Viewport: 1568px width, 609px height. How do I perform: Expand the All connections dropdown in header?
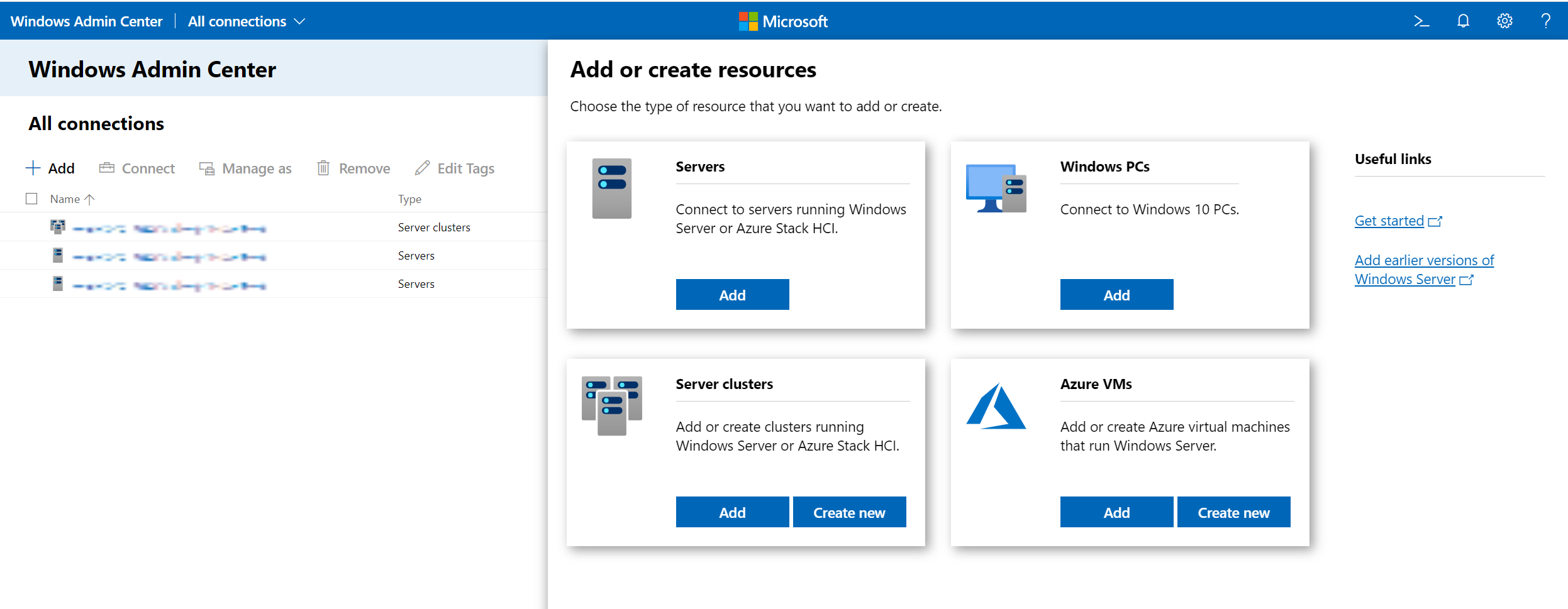[x=247, y=21]
